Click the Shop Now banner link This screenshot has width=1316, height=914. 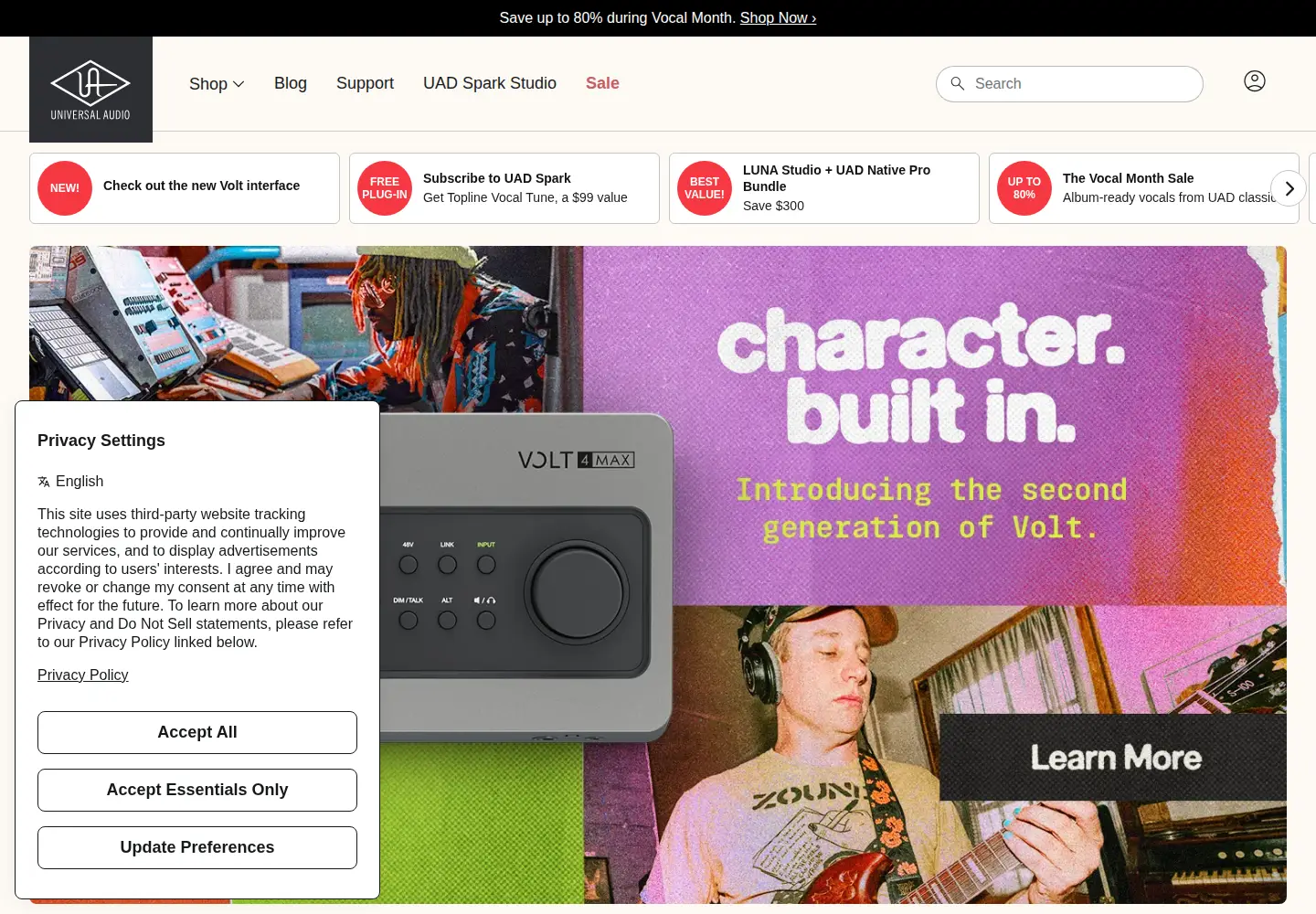pyautogui.click(x=778, y=18)
